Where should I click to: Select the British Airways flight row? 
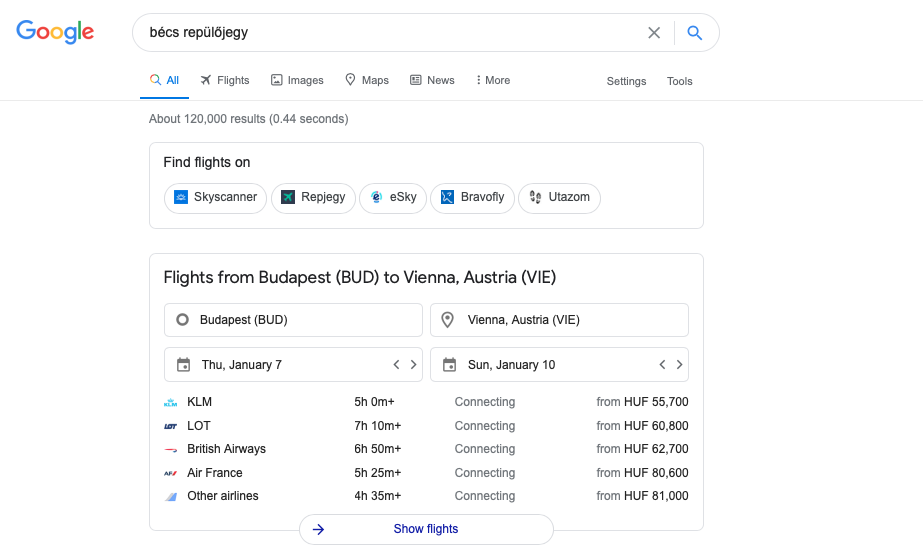[x=426, y=449]
